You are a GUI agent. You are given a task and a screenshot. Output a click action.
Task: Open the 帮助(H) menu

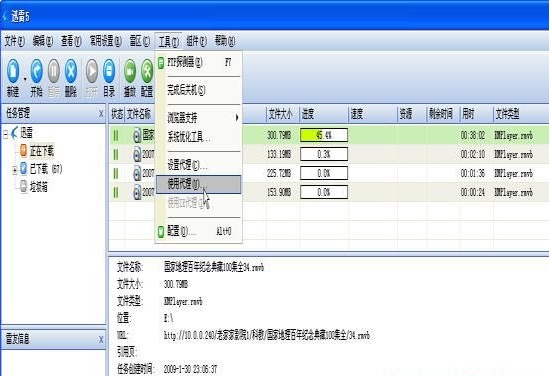pyautogui.click(x=225, y=41)
